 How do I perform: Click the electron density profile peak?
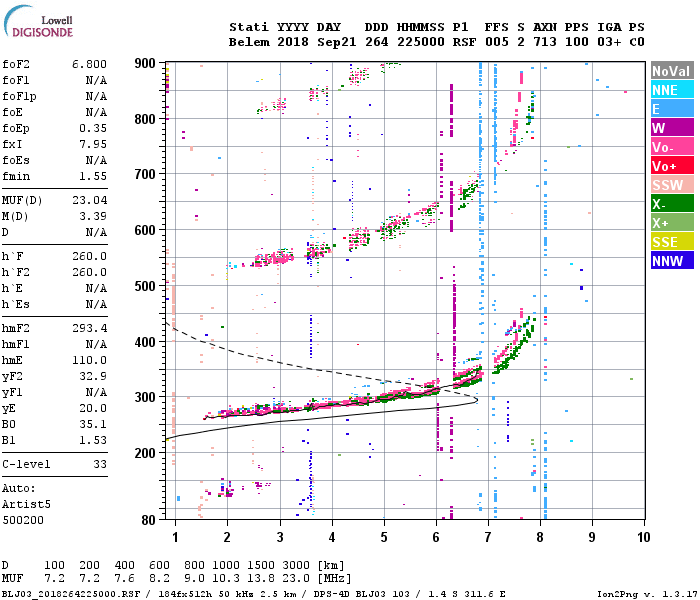pos(477,400)
